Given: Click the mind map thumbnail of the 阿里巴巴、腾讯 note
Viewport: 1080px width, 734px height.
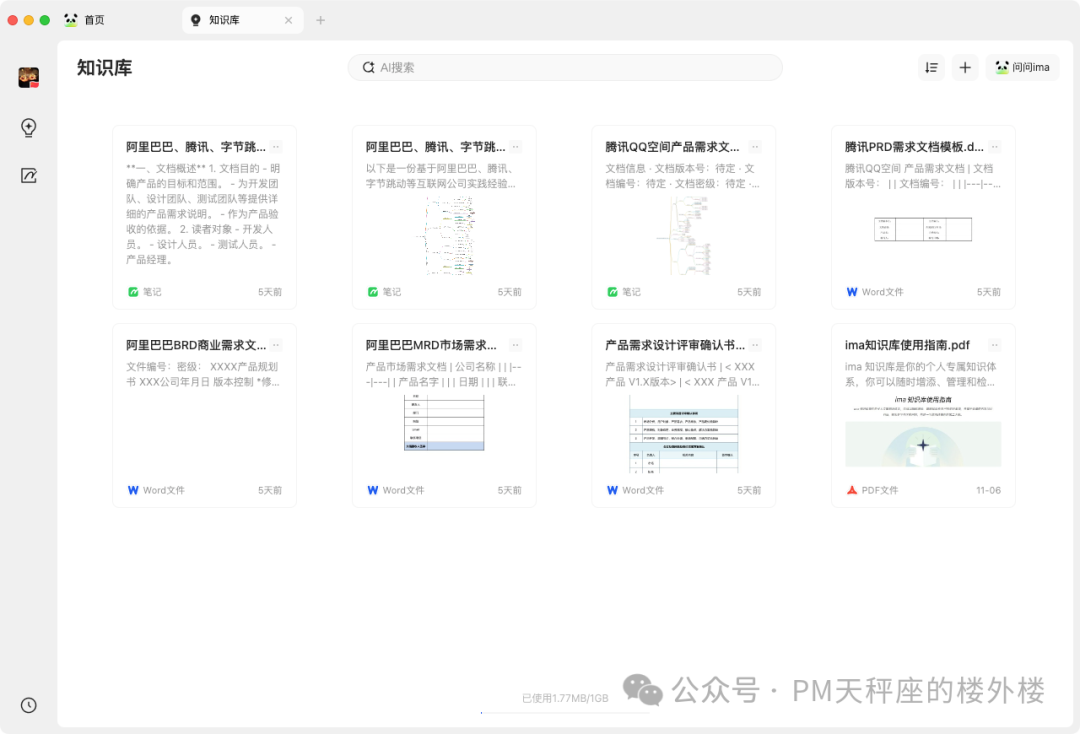Looking at the screenshot, I should (446, 235).
